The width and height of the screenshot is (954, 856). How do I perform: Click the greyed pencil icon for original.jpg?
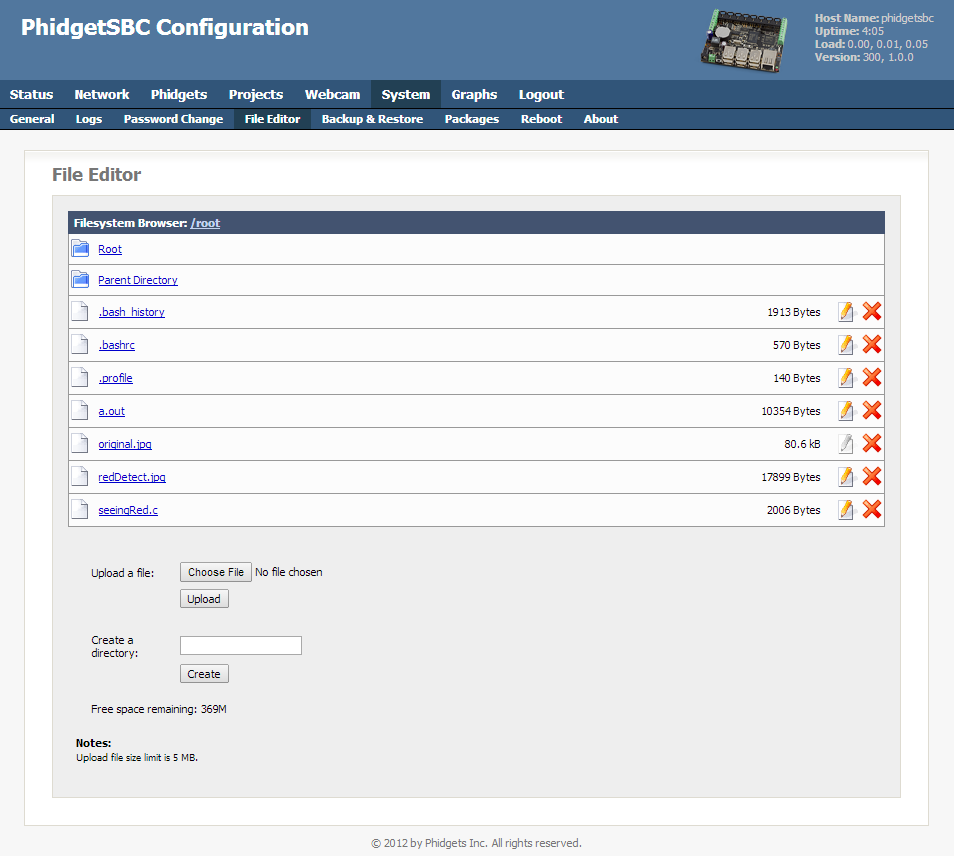click(846, 444)
